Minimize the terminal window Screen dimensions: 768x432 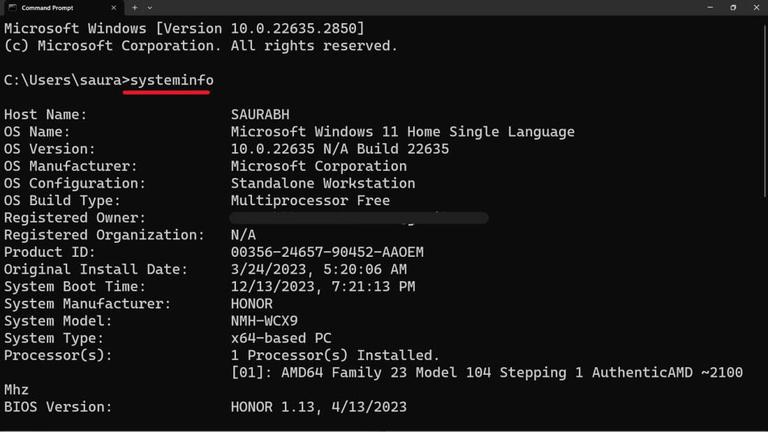tap(710, 8)
